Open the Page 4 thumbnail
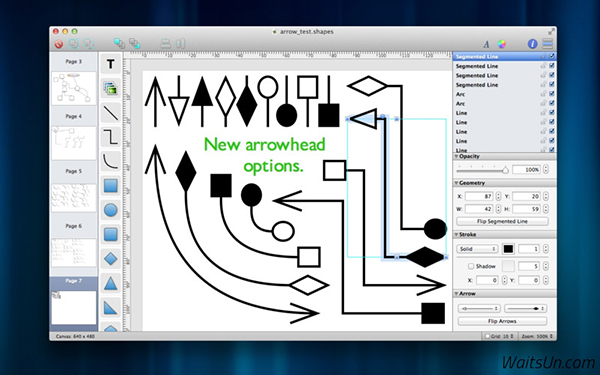Screen dimensions: 600x375 pos(73,143)
